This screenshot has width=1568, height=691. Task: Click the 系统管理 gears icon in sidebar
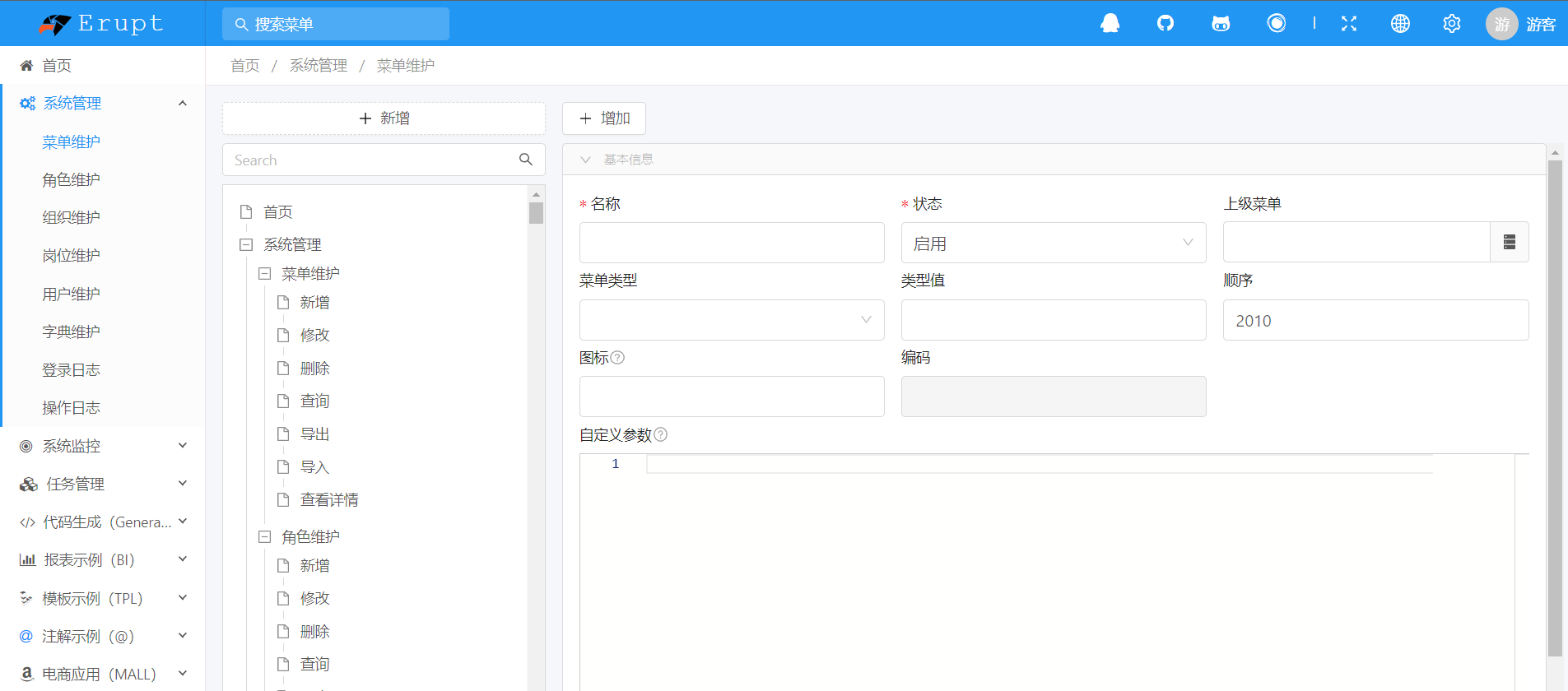pyautogui.click(x=27, y=104)
